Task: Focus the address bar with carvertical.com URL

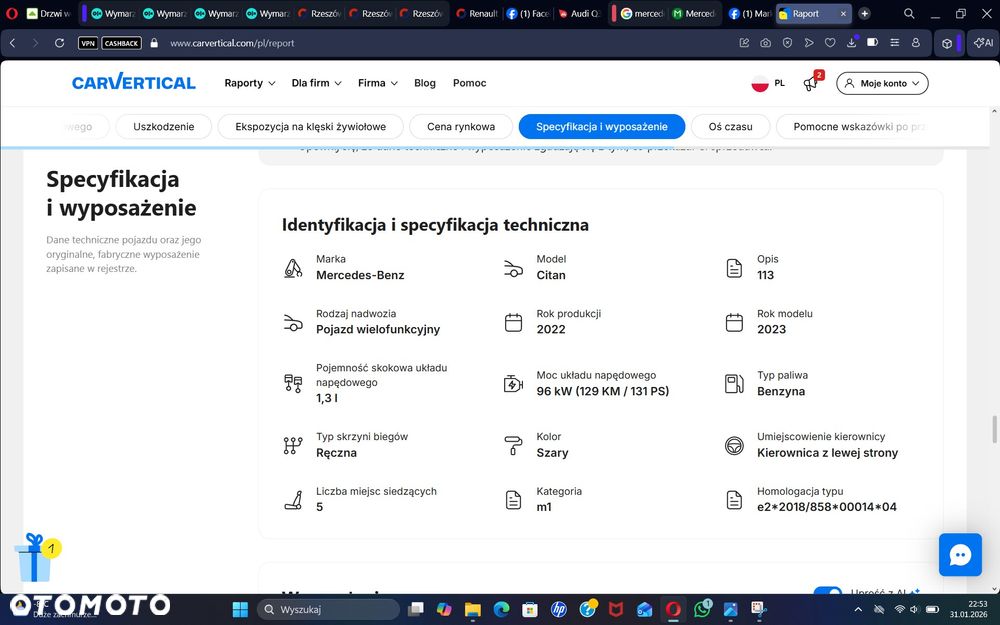Action: (x=232, y=43)
